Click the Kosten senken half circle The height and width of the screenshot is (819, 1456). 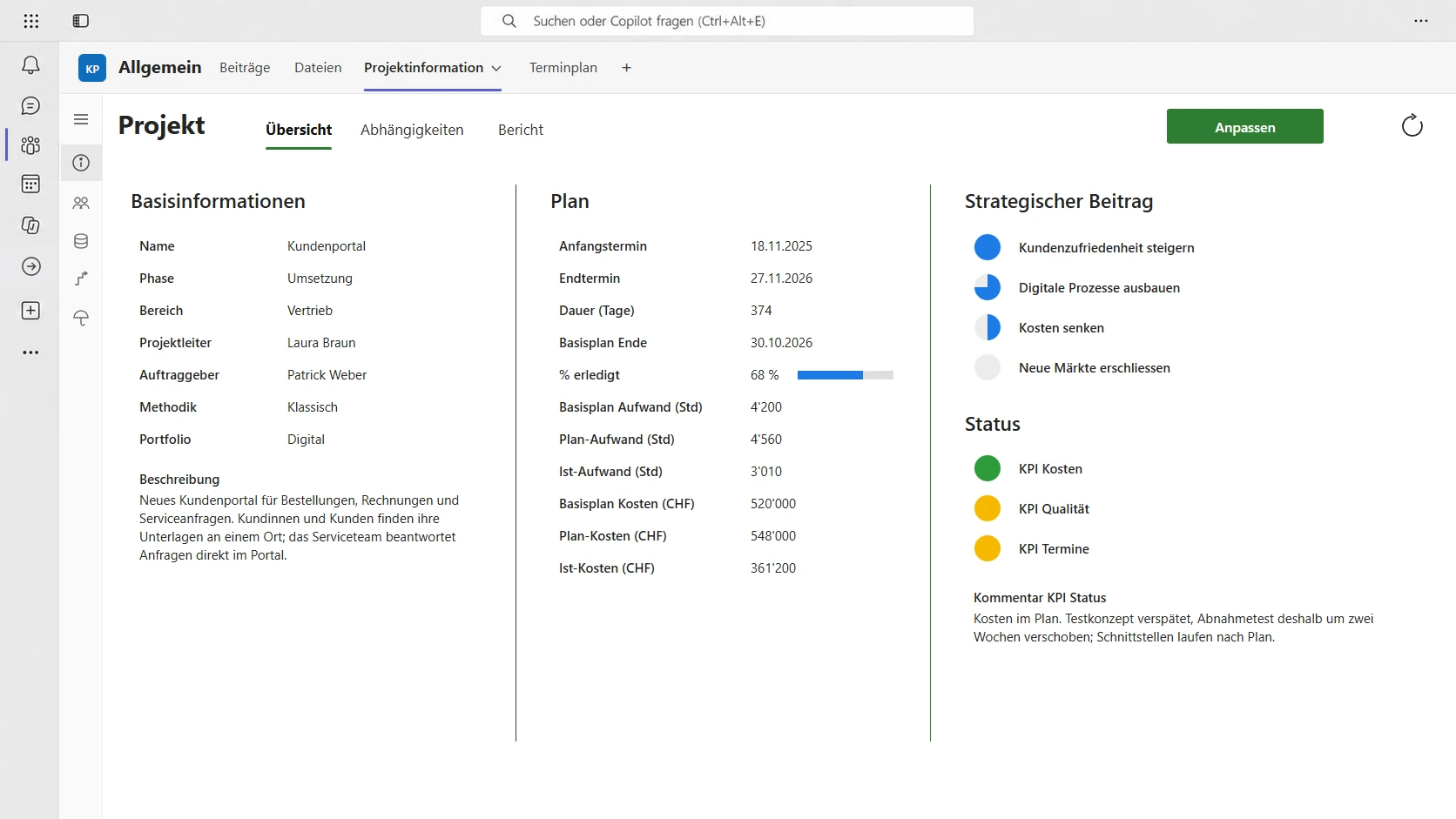[988, 327]
